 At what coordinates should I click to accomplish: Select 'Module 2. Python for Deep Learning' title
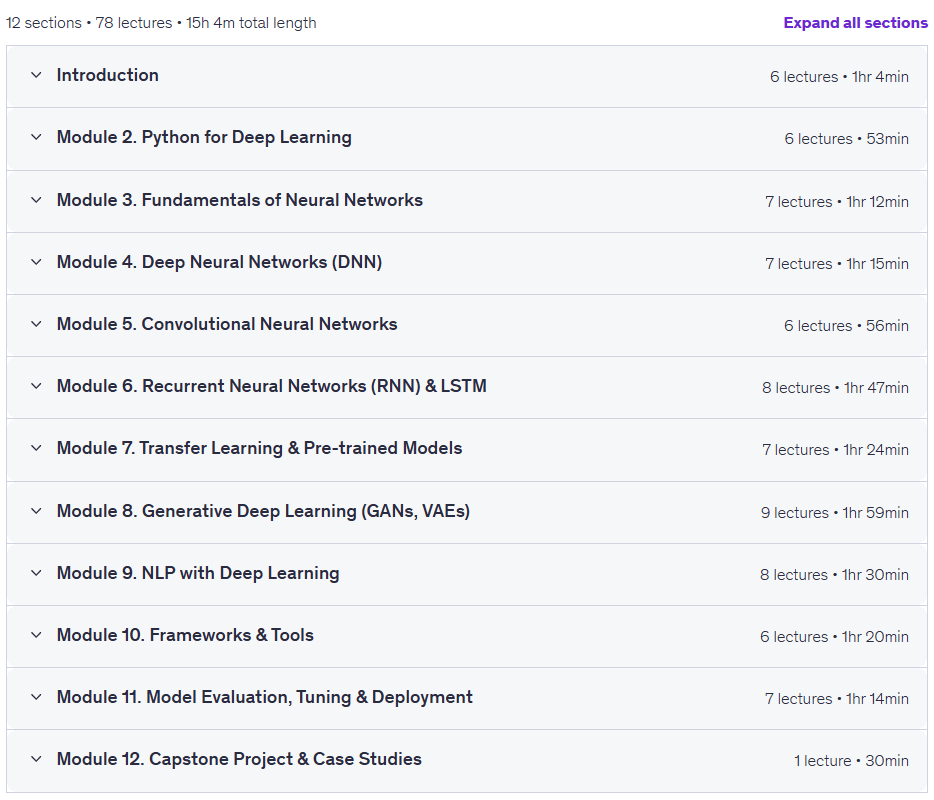click(204, 138)
